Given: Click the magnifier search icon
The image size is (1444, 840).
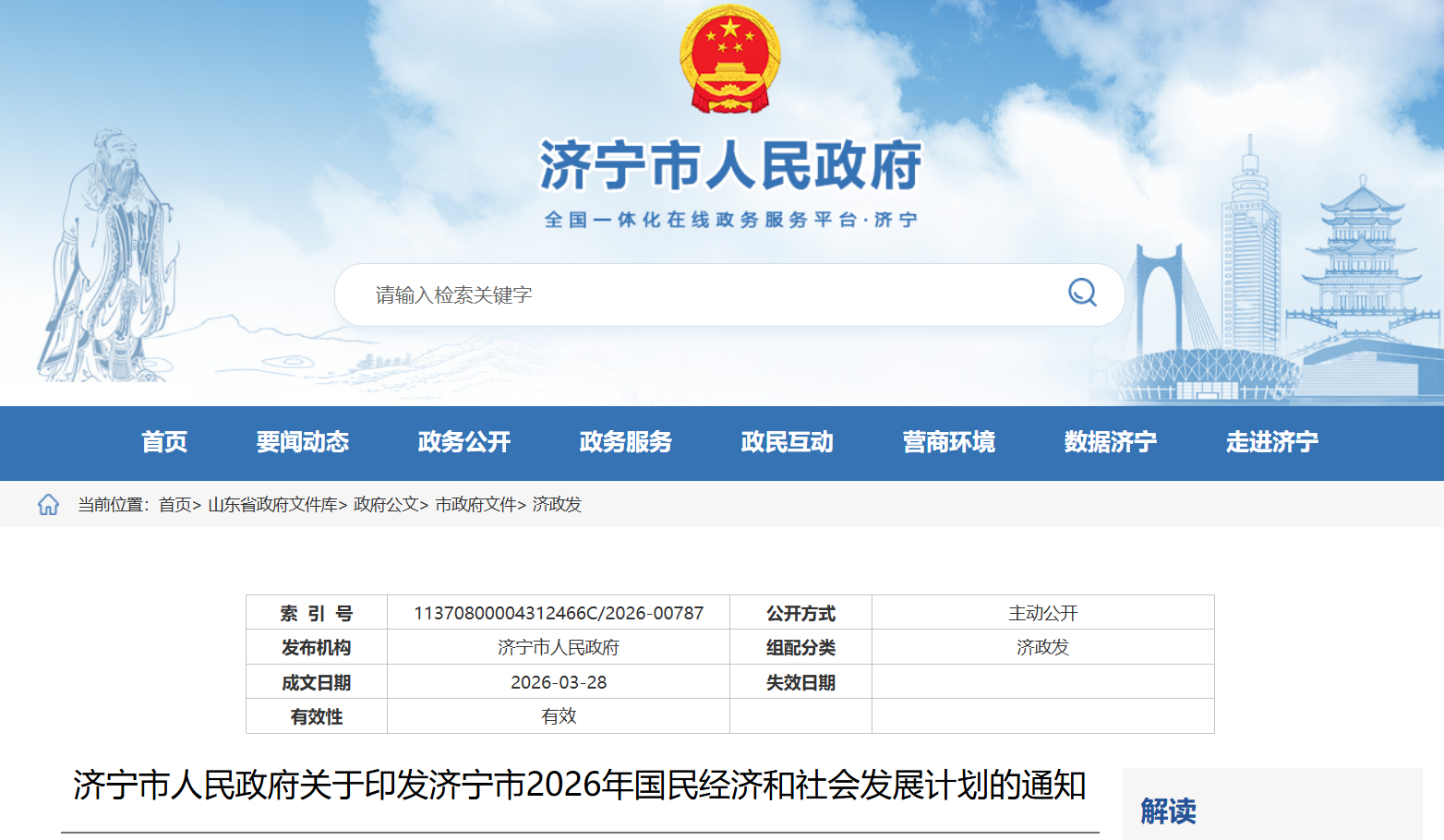Looking at the screenshot, I should [1082, 293].
